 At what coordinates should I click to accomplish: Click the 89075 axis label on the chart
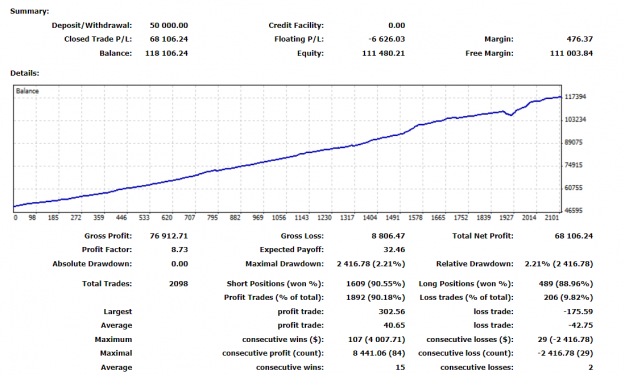(574, 142)
